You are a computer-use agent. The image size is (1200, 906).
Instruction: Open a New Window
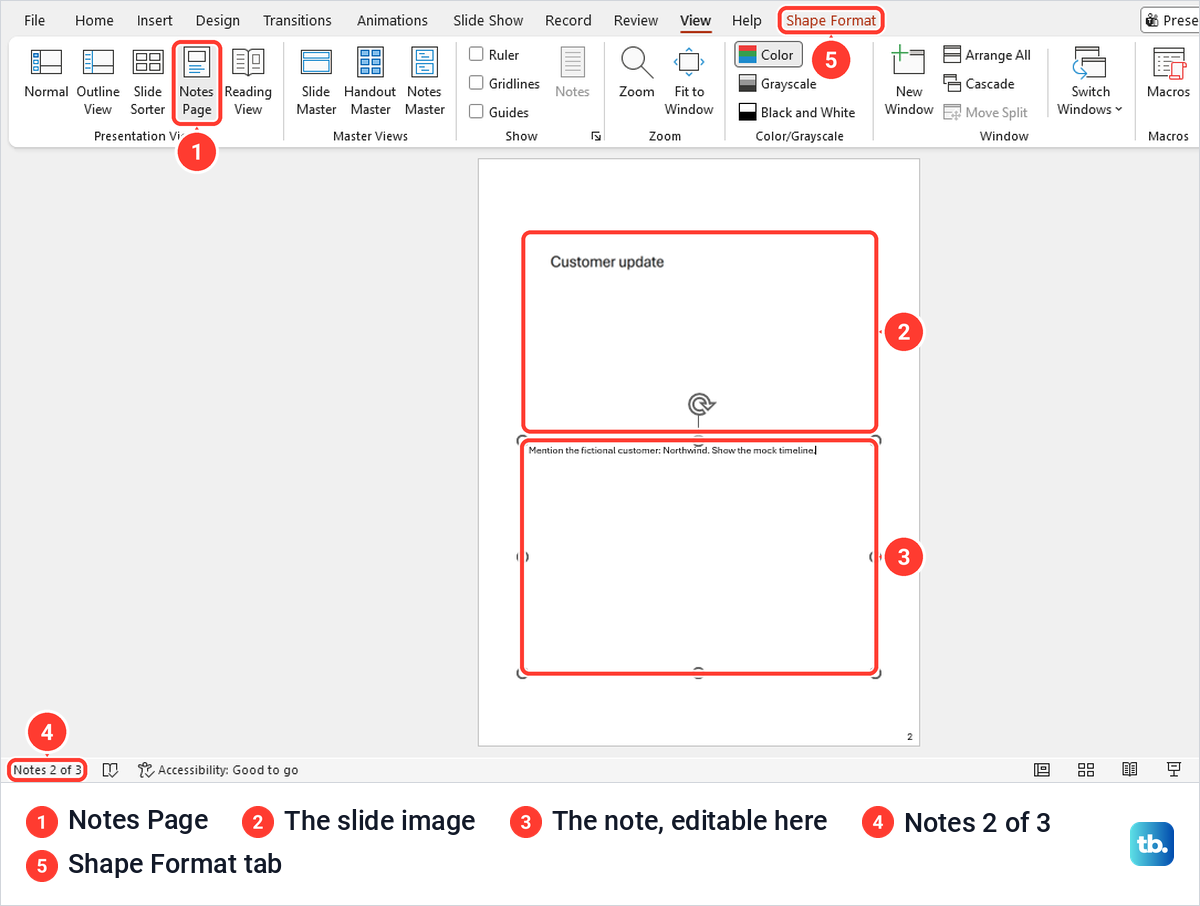pos(908,81)
